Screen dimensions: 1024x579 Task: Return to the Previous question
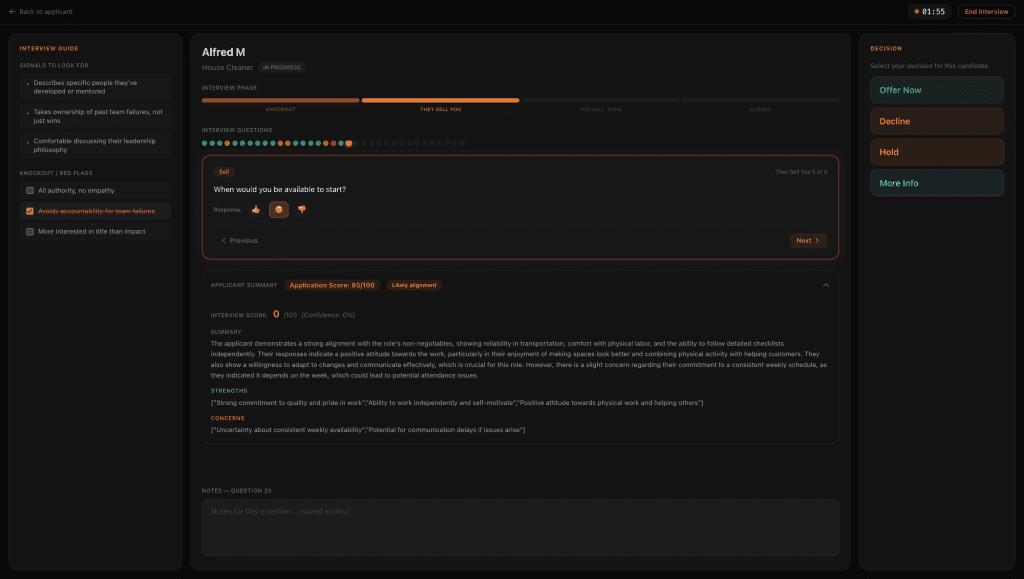(x=240, y=240)
